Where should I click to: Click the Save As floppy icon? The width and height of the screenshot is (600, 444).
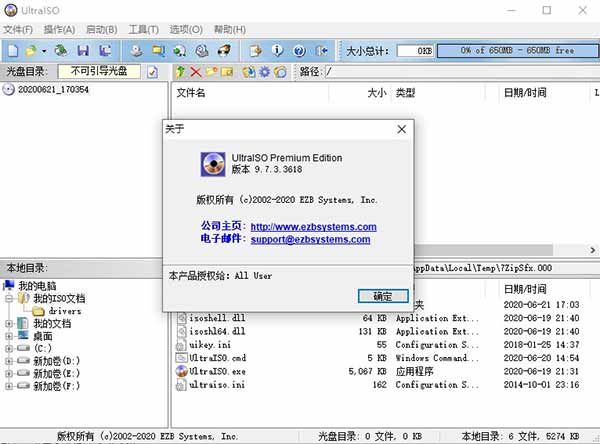pyautogui.click(x=105, y=51)
